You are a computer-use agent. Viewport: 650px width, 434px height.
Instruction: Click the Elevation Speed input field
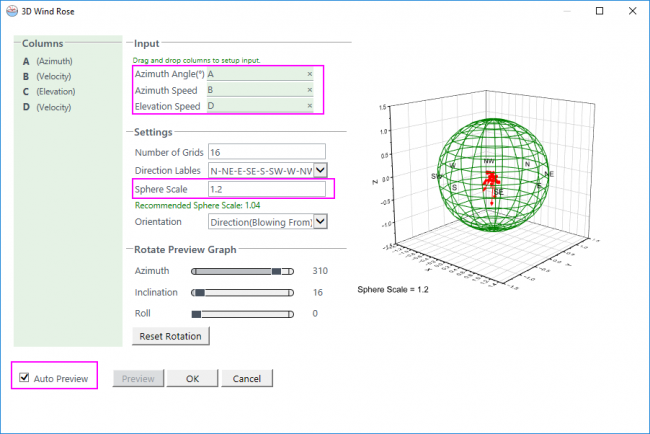260,106
